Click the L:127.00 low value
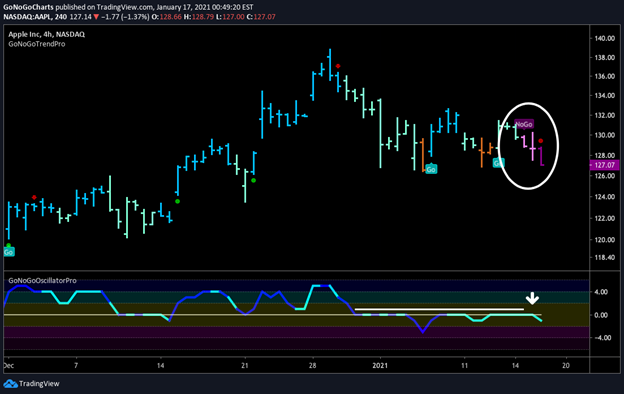This screenshot has height=394, width=624. tap(230, 17)
